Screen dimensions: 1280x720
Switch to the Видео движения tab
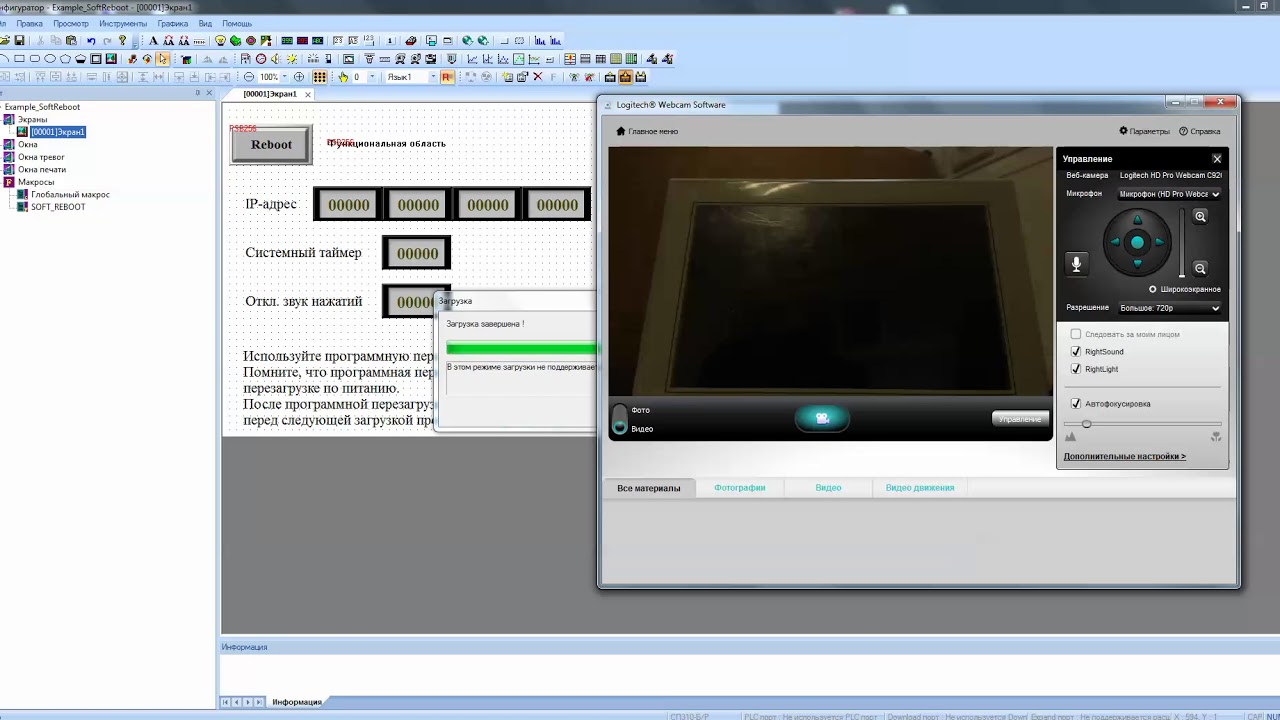(920, 488)
